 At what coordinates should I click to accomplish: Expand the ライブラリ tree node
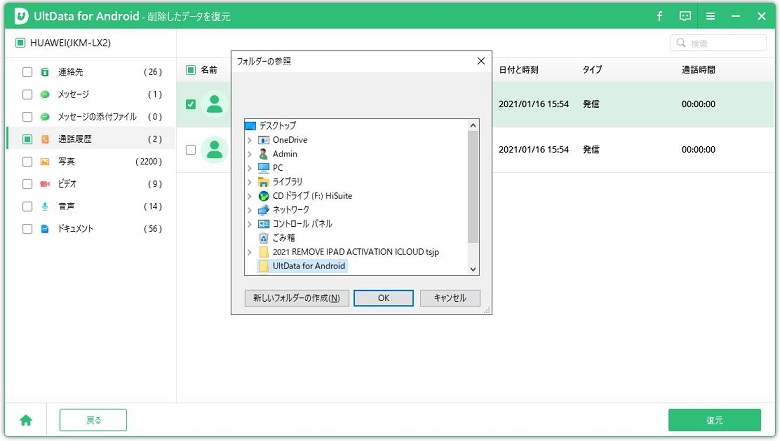click(x=250, y=182)
